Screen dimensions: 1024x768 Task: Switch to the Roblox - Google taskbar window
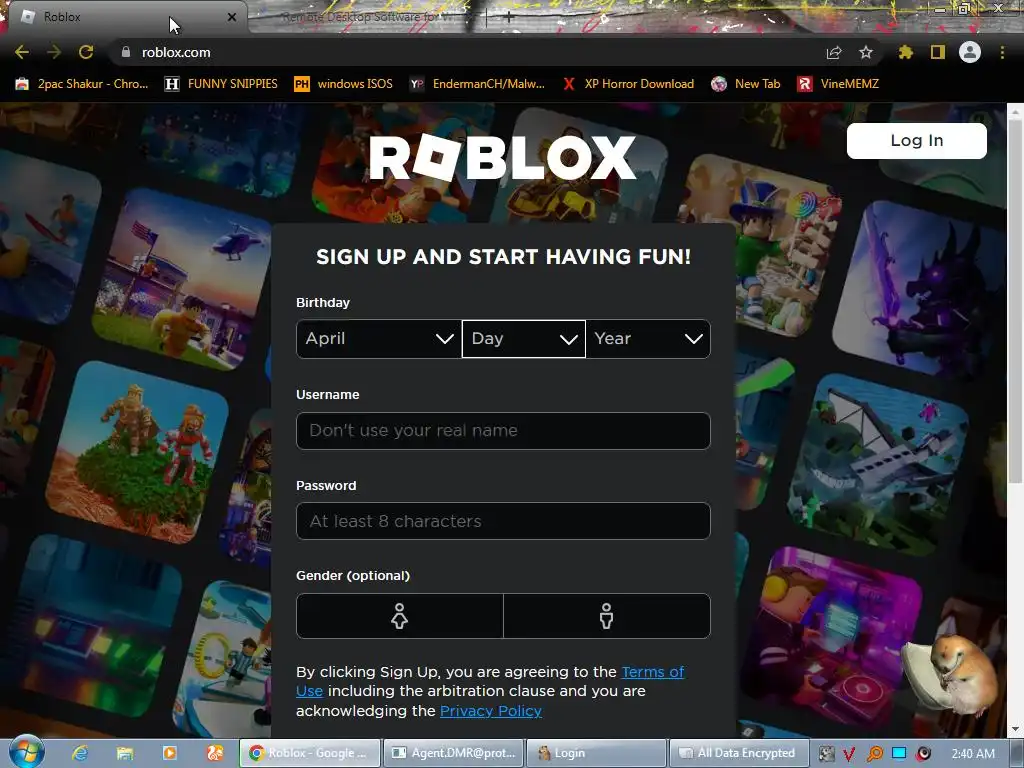click(310, 753)
